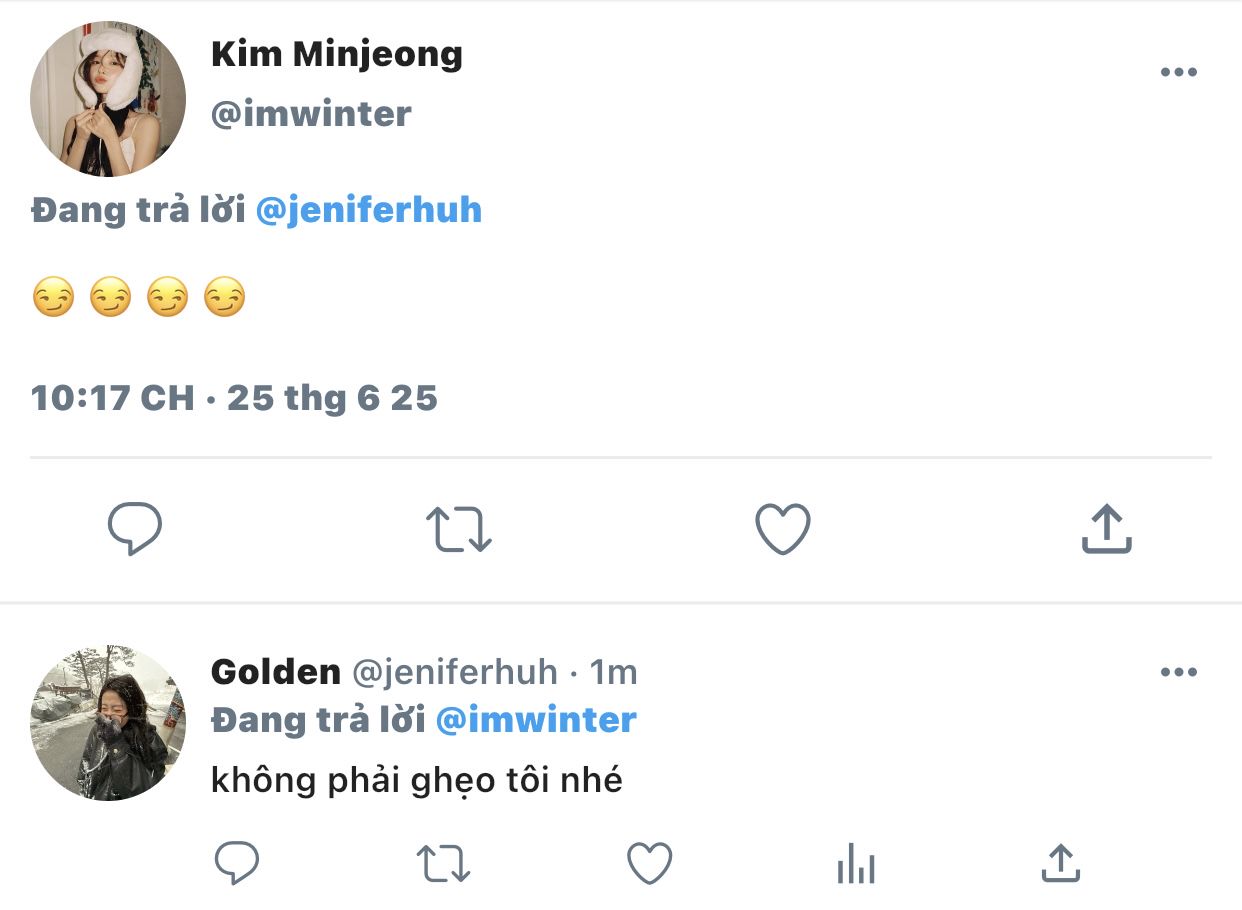Retweet Kim Minjeong's smirking emoji tweet
Screen dimensions: 1242x910
[x=459, y=529]
